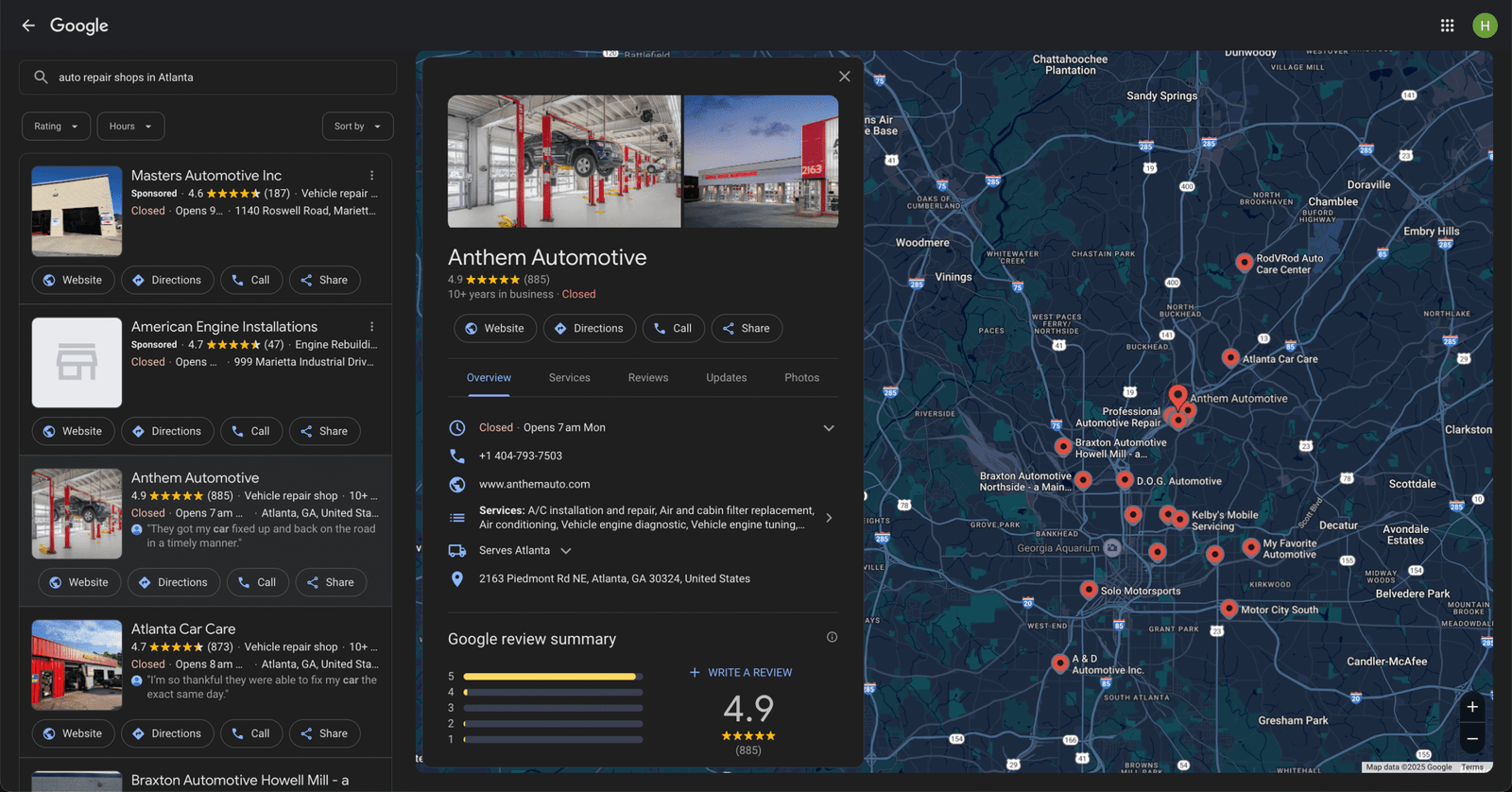Open more options for Masters Automotive Inc
1512x792 pixels.
[372, 176]
